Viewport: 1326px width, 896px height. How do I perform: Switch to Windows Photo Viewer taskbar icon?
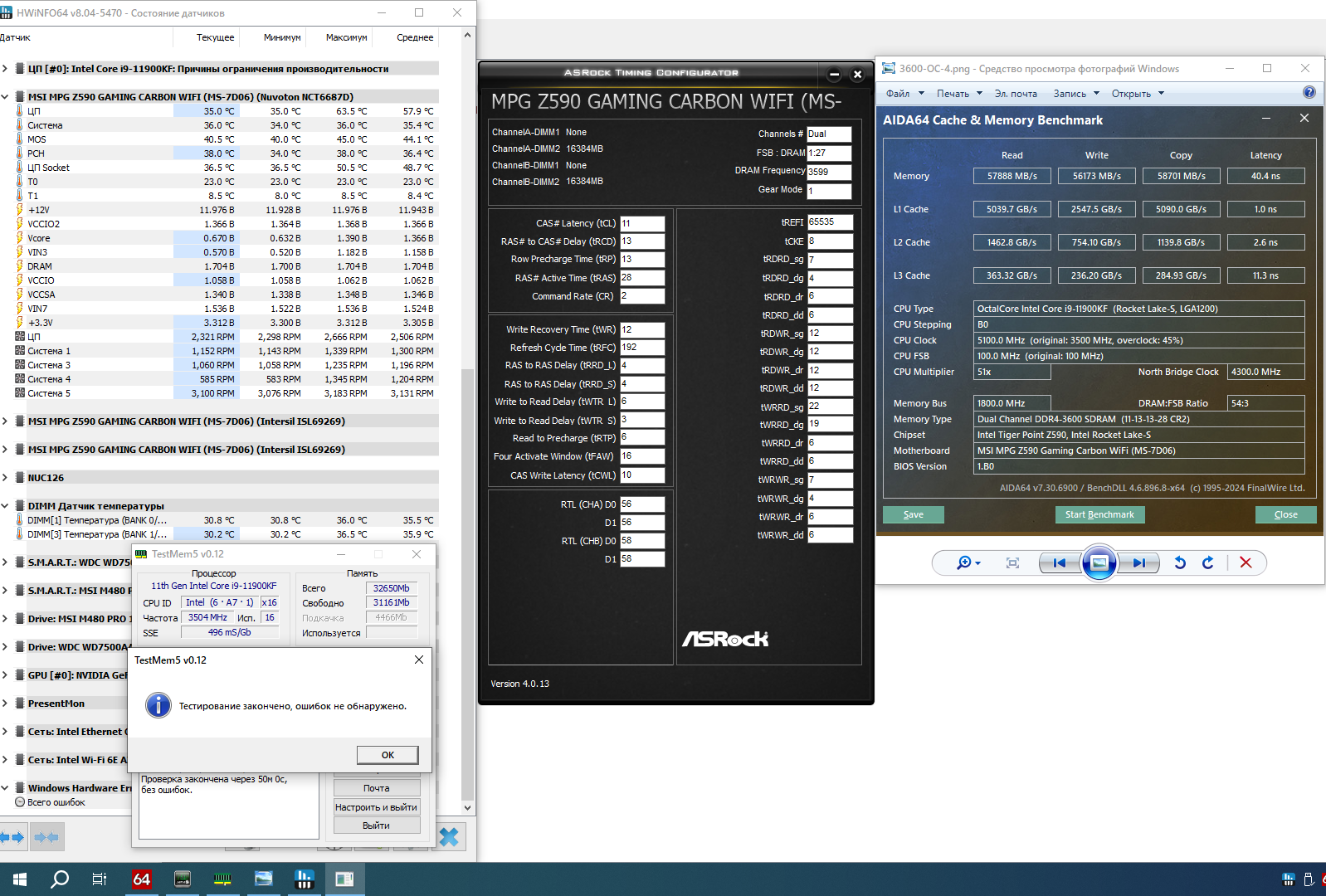pos(263,879)
